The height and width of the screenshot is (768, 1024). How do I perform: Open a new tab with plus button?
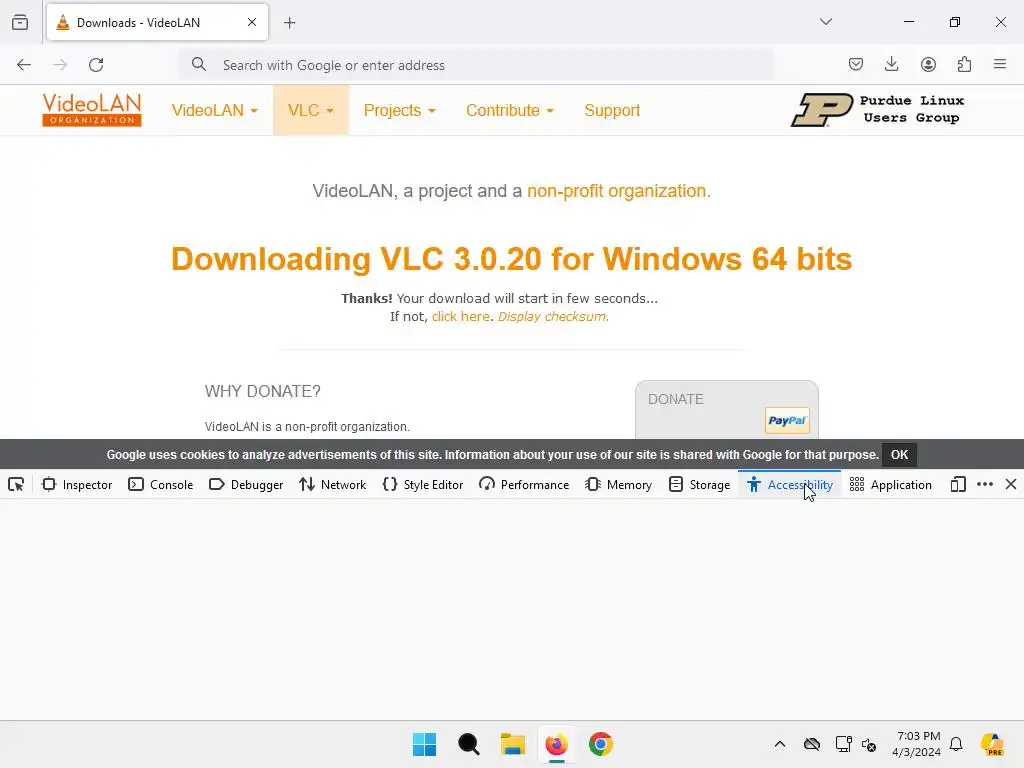point(290,23)
